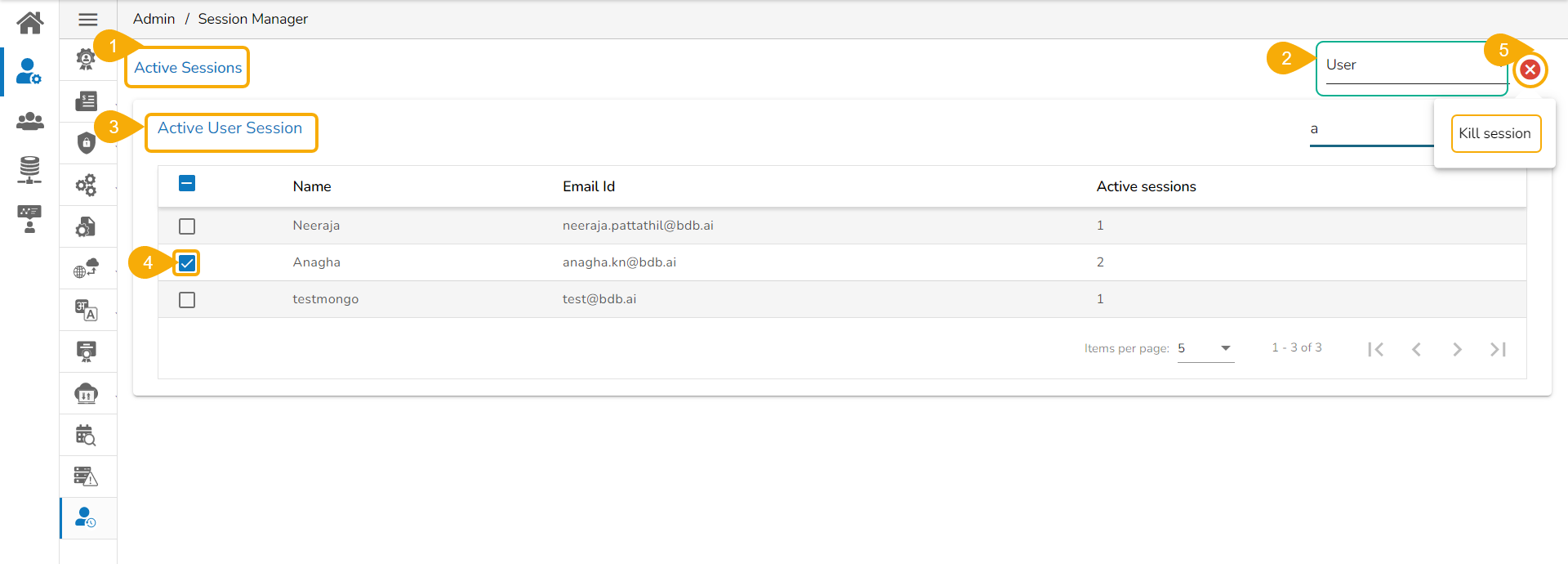Open the Items per page dropdown
Screen dimensions: 1568x564
click(1205, 348)
